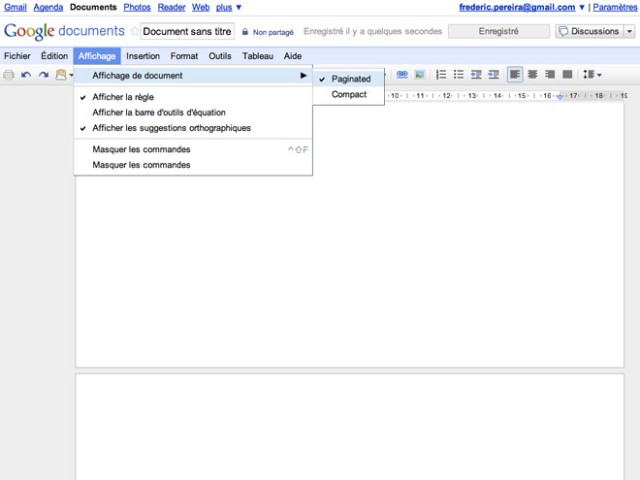
Task: Click the frederic.pereira@gmail.com account link
Action: click(x=517, y=7)
